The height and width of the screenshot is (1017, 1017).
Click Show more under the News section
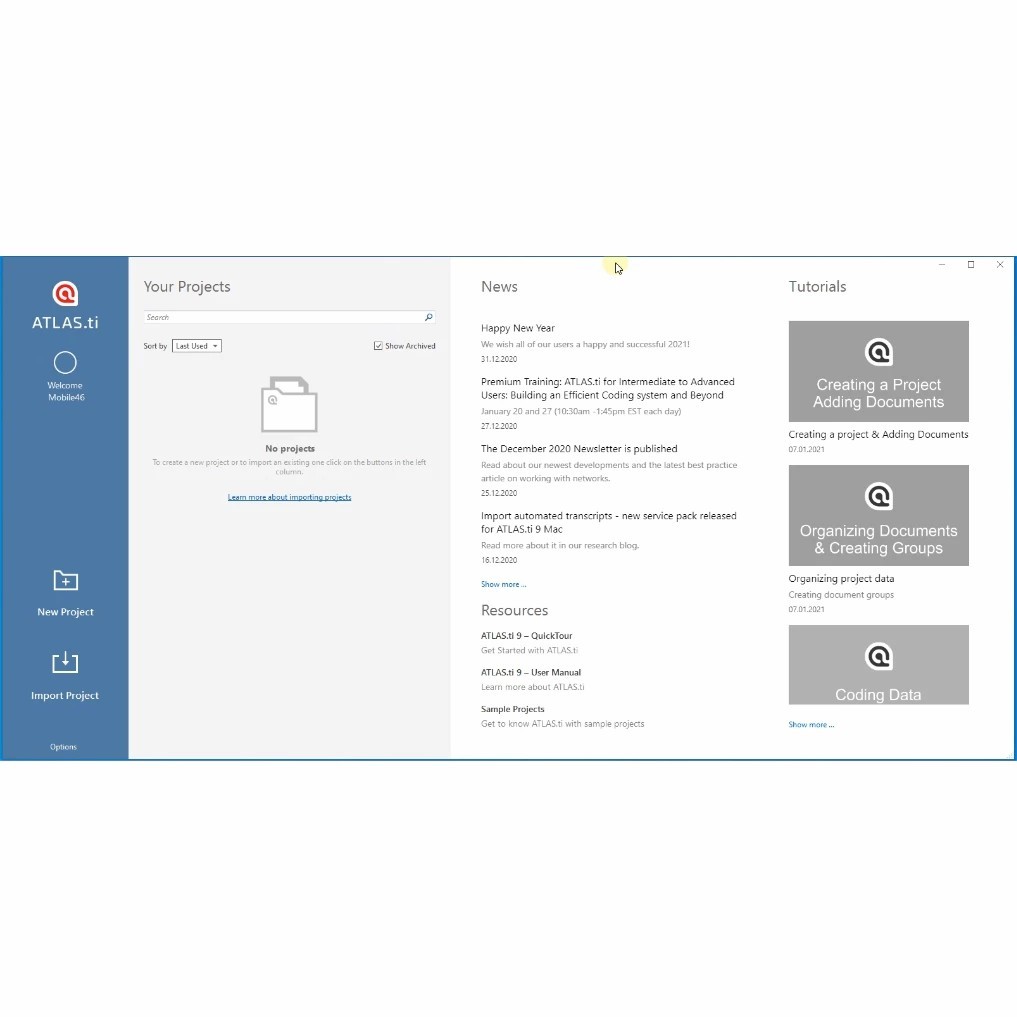click(x=503, y=584)
